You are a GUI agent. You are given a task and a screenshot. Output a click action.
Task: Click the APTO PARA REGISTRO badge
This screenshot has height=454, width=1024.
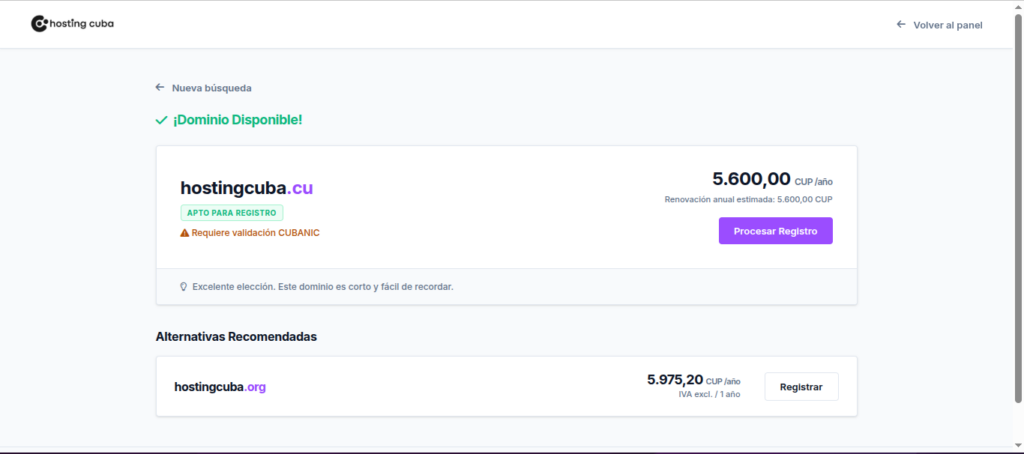[x=232, y=213]
